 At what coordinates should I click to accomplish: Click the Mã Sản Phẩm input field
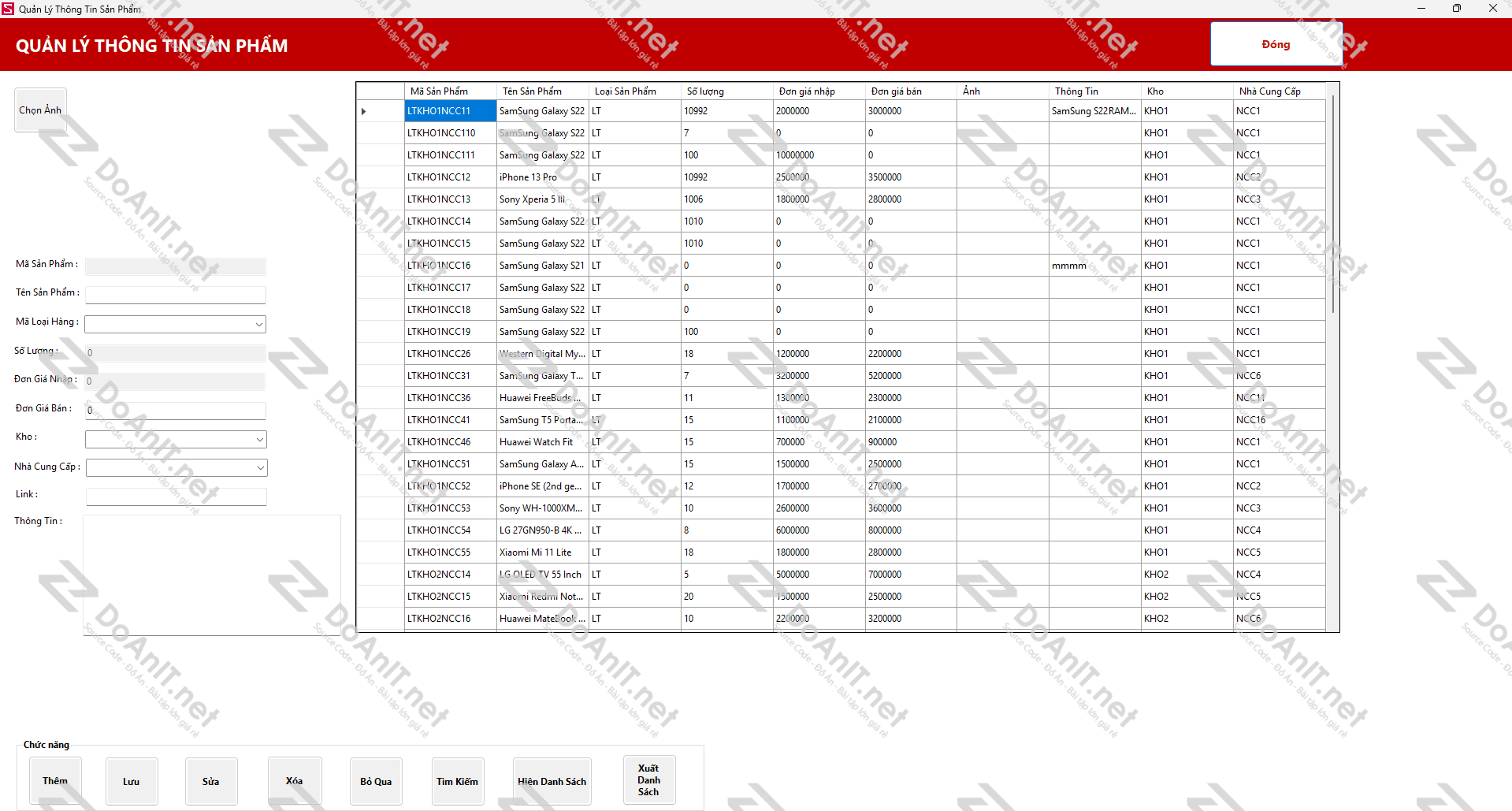(176, 266)
